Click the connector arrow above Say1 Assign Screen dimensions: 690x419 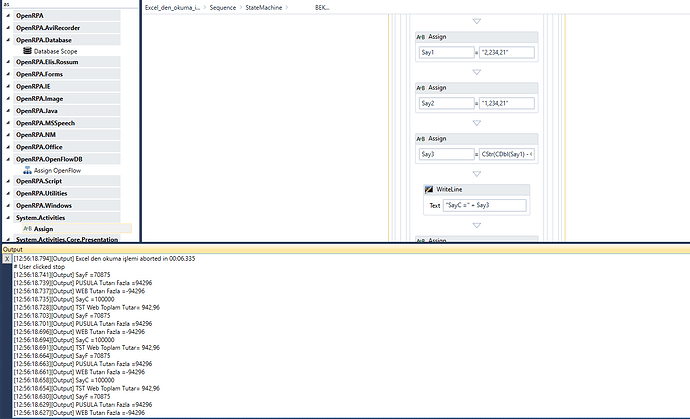(477, 21)
